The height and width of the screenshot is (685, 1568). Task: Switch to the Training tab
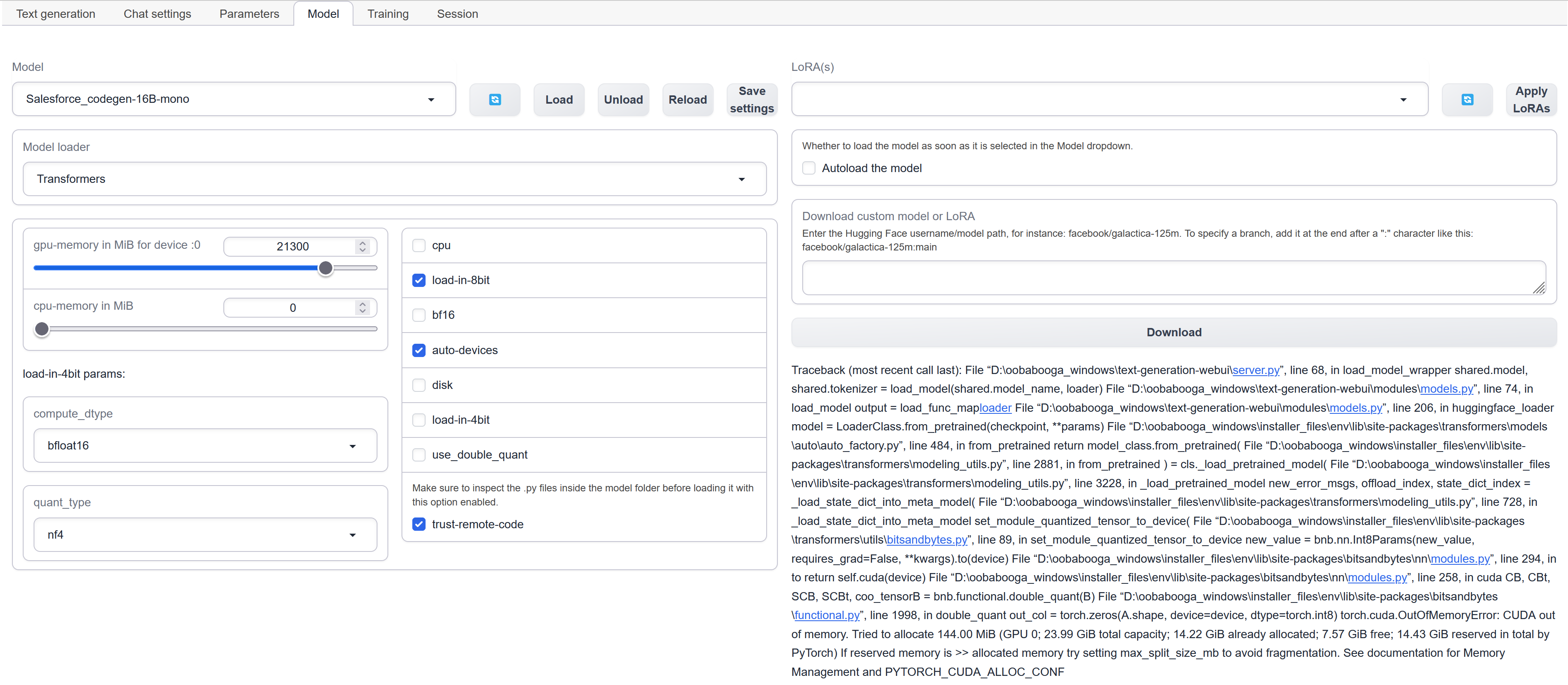pos(388,13)
